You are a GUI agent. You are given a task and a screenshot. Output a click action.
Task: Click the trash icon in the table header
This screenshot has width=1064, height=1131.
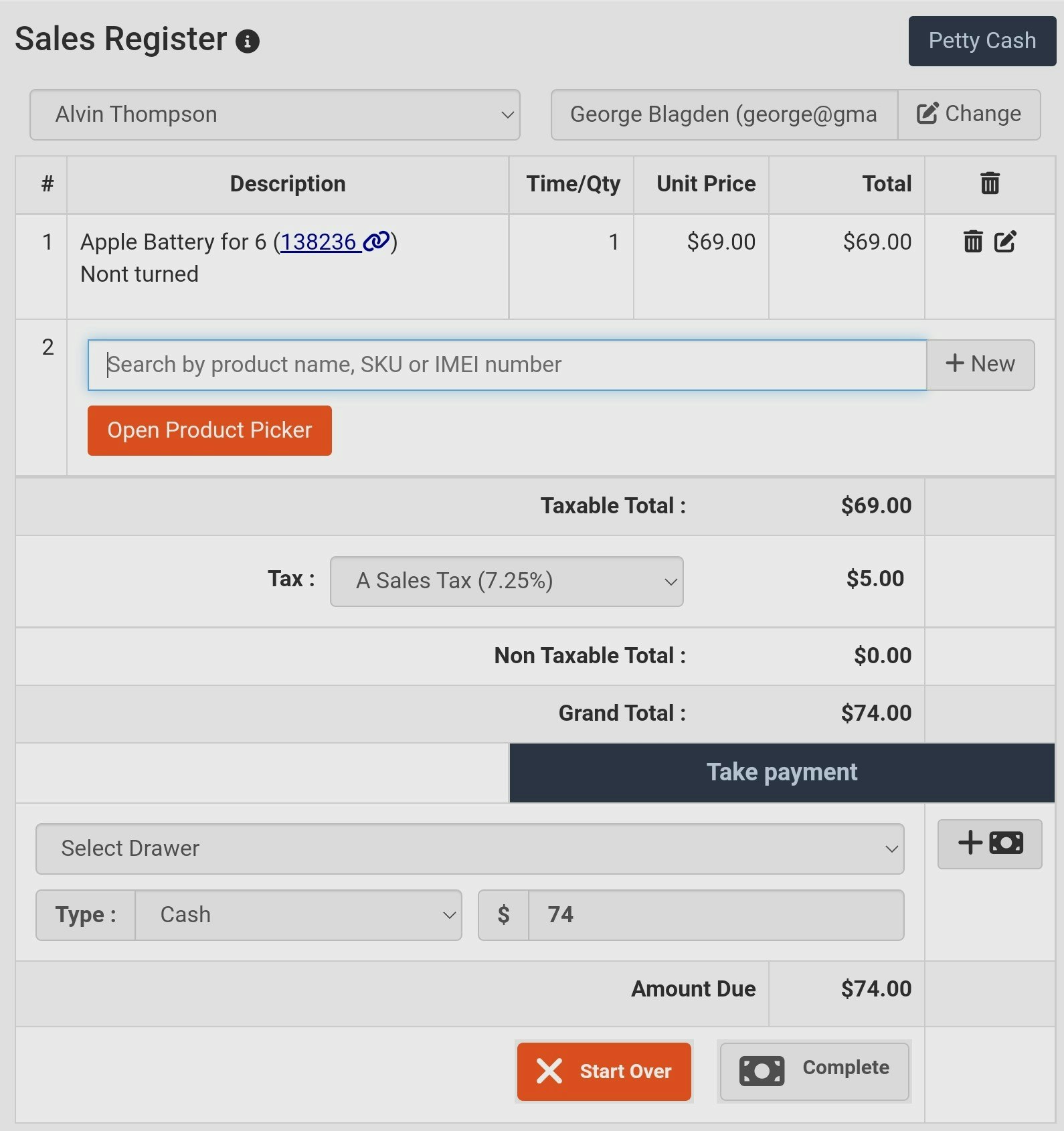click(990, 182)
